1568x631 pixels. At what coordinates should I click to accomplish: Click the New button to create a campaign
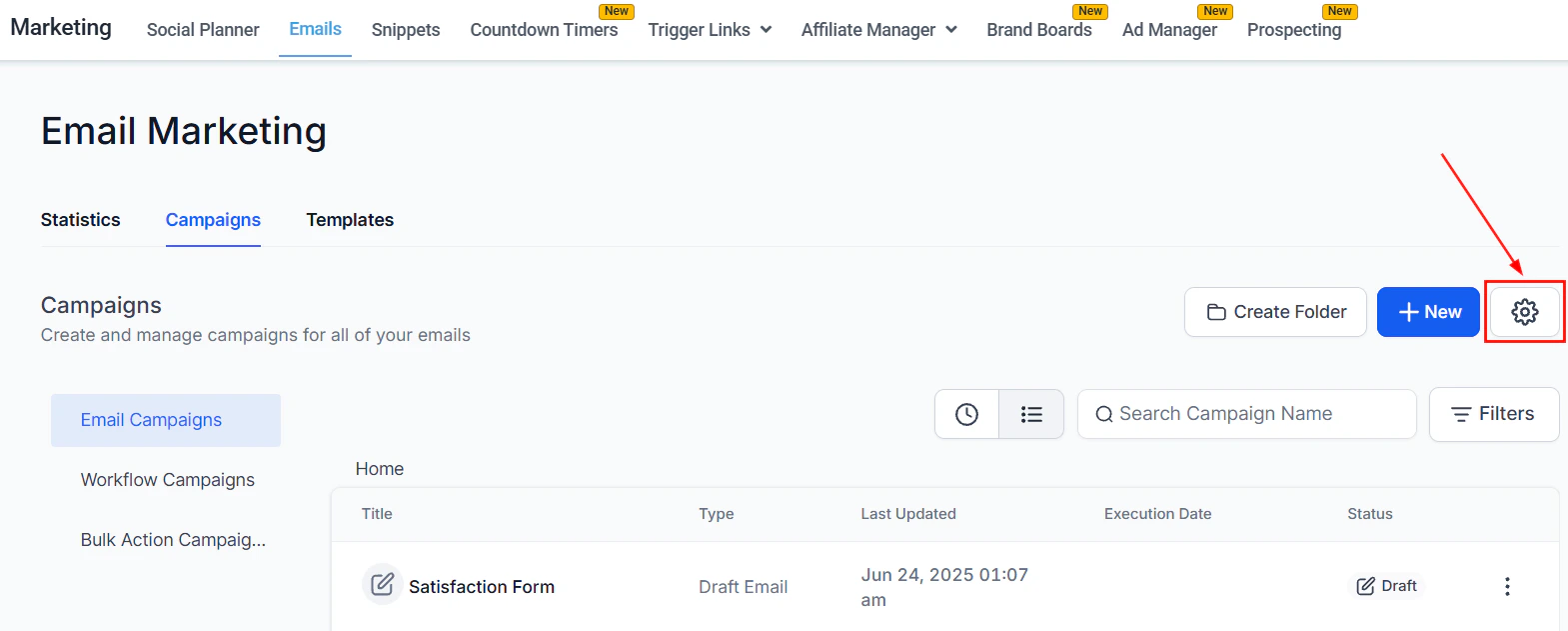[x=1428, y=311]
